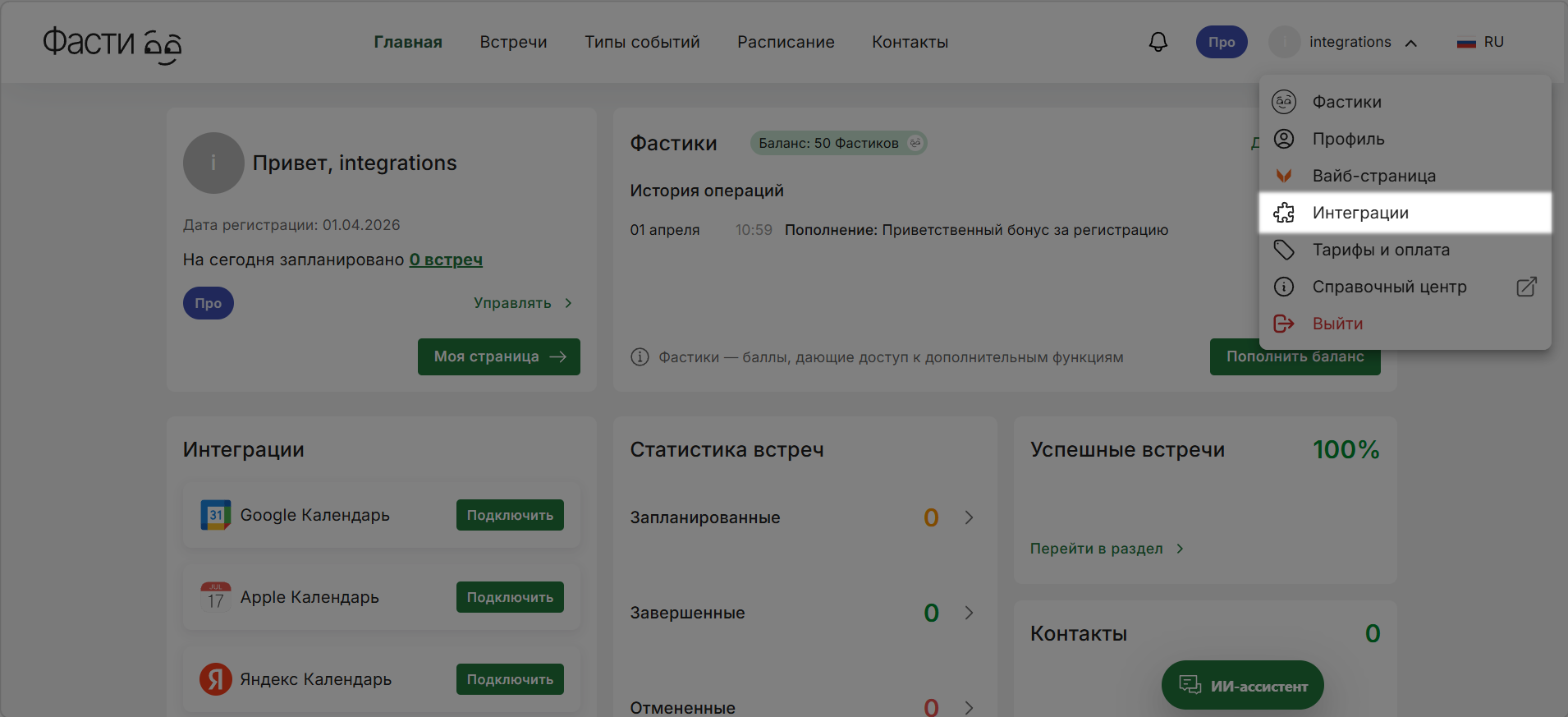The width and height of the screenshot is (1568, 717).
Task: Switch to the Встречи tab
Action: tap(513, 42)
